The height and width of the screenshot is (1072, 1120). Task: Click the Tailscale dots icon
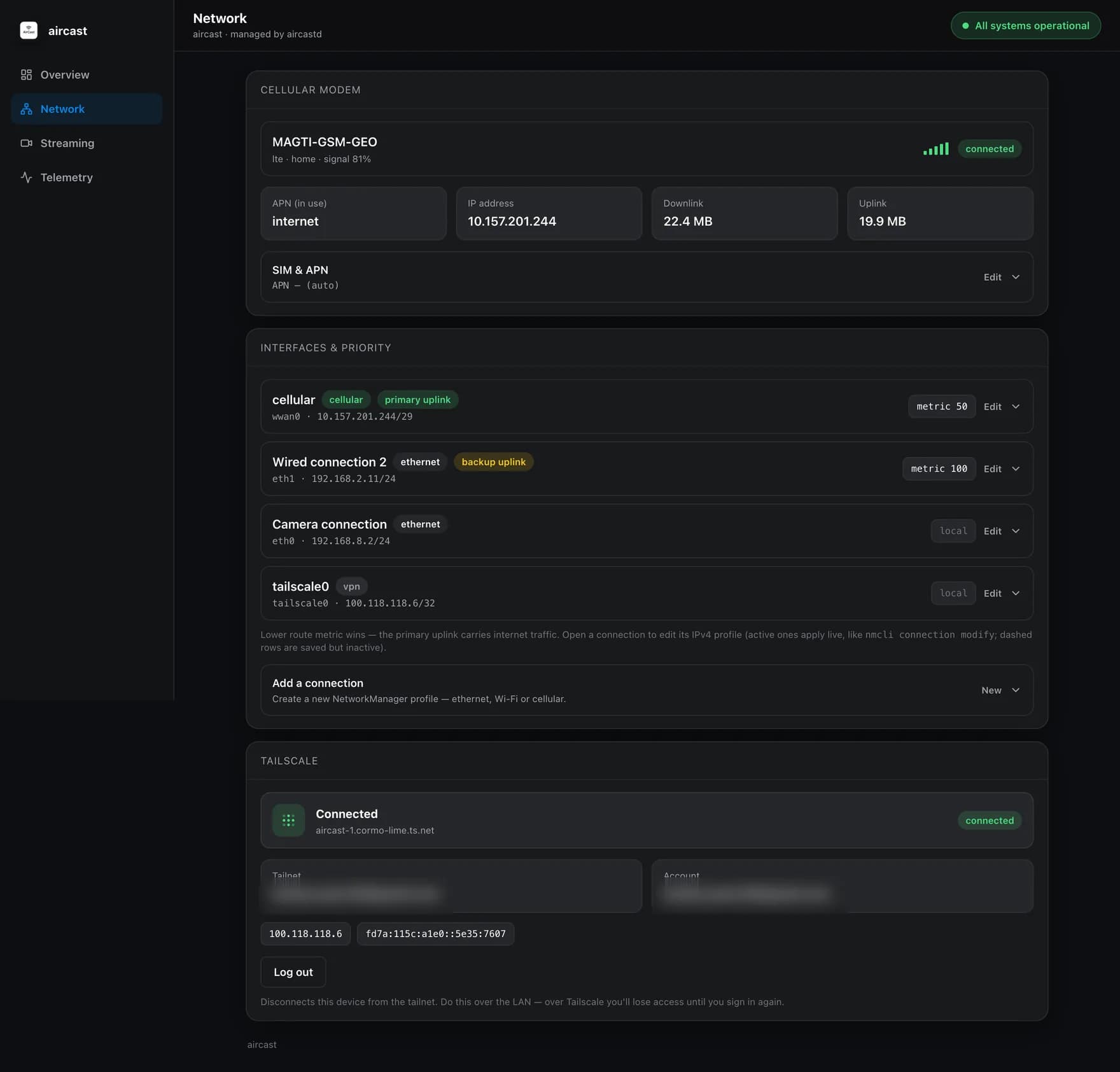coord(288,821)
